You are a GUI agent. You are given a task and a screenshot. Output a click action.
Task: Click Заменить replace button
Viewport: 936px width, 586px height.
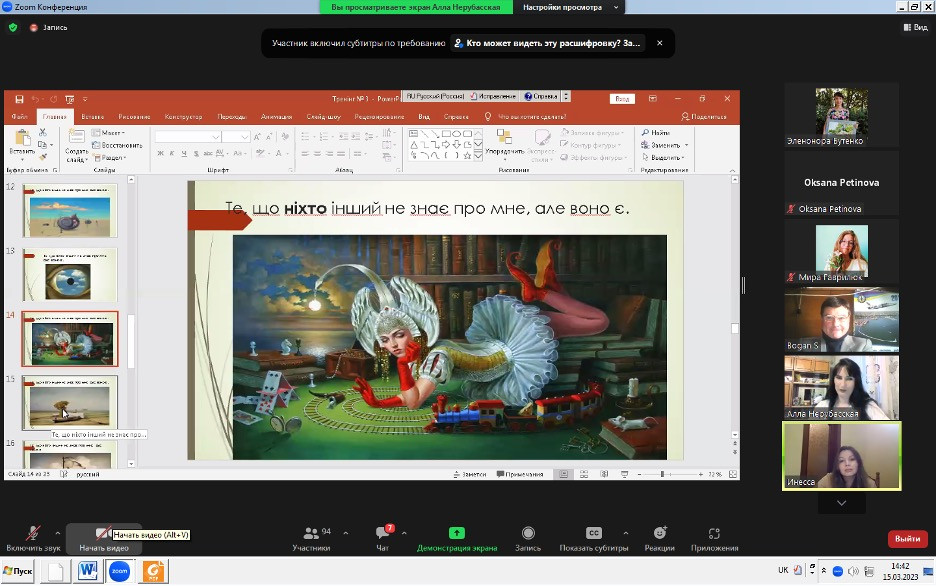664,145
